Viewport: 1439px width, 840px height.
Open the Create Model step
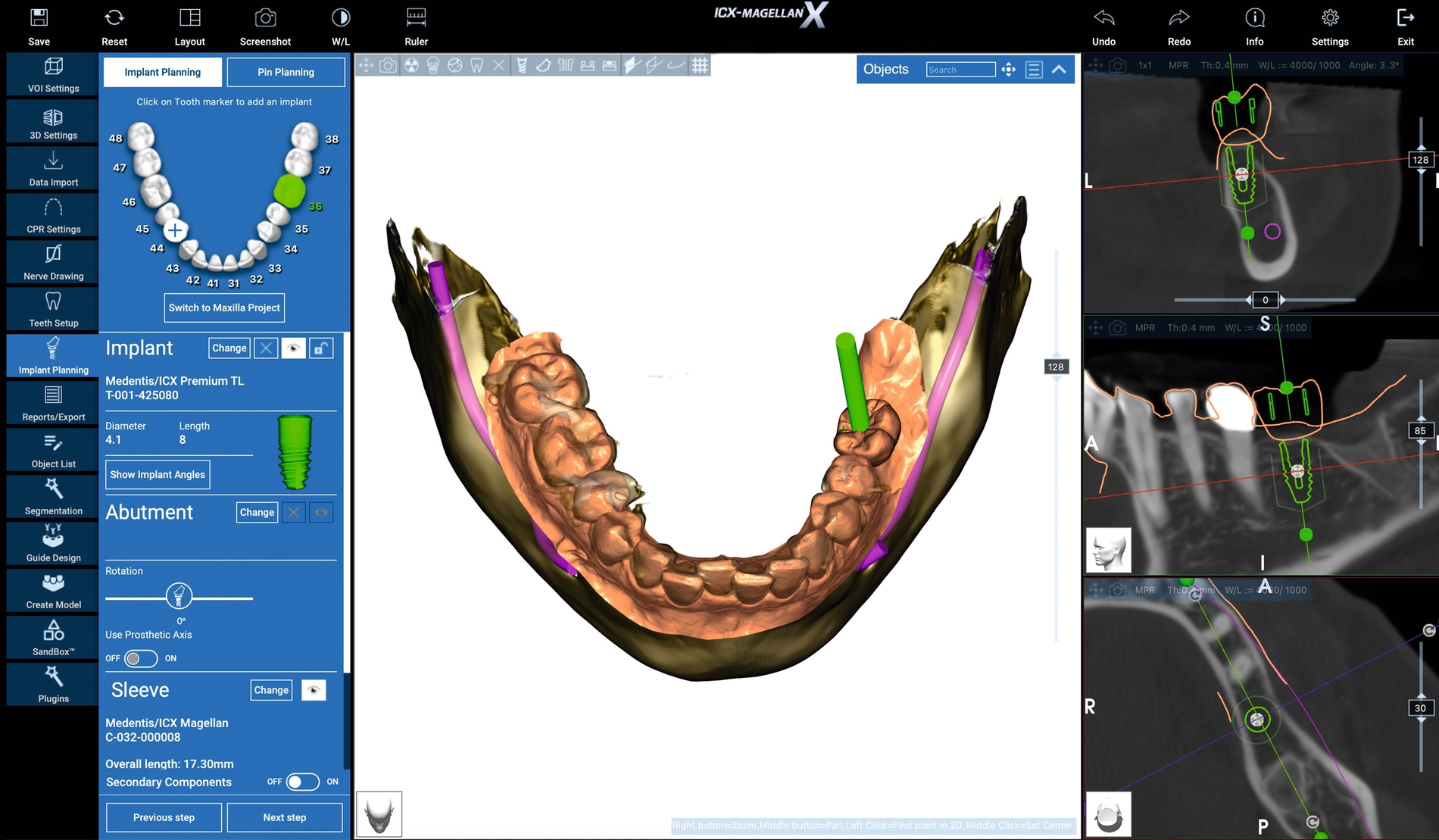pos(53,592)
